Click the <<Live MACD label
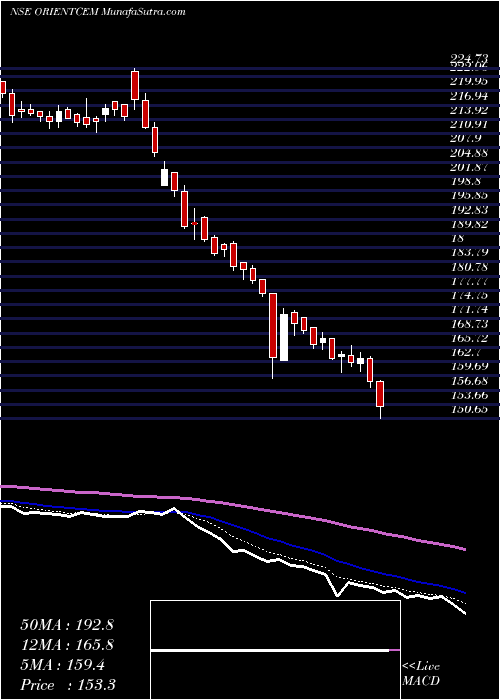 click(421, 674)
